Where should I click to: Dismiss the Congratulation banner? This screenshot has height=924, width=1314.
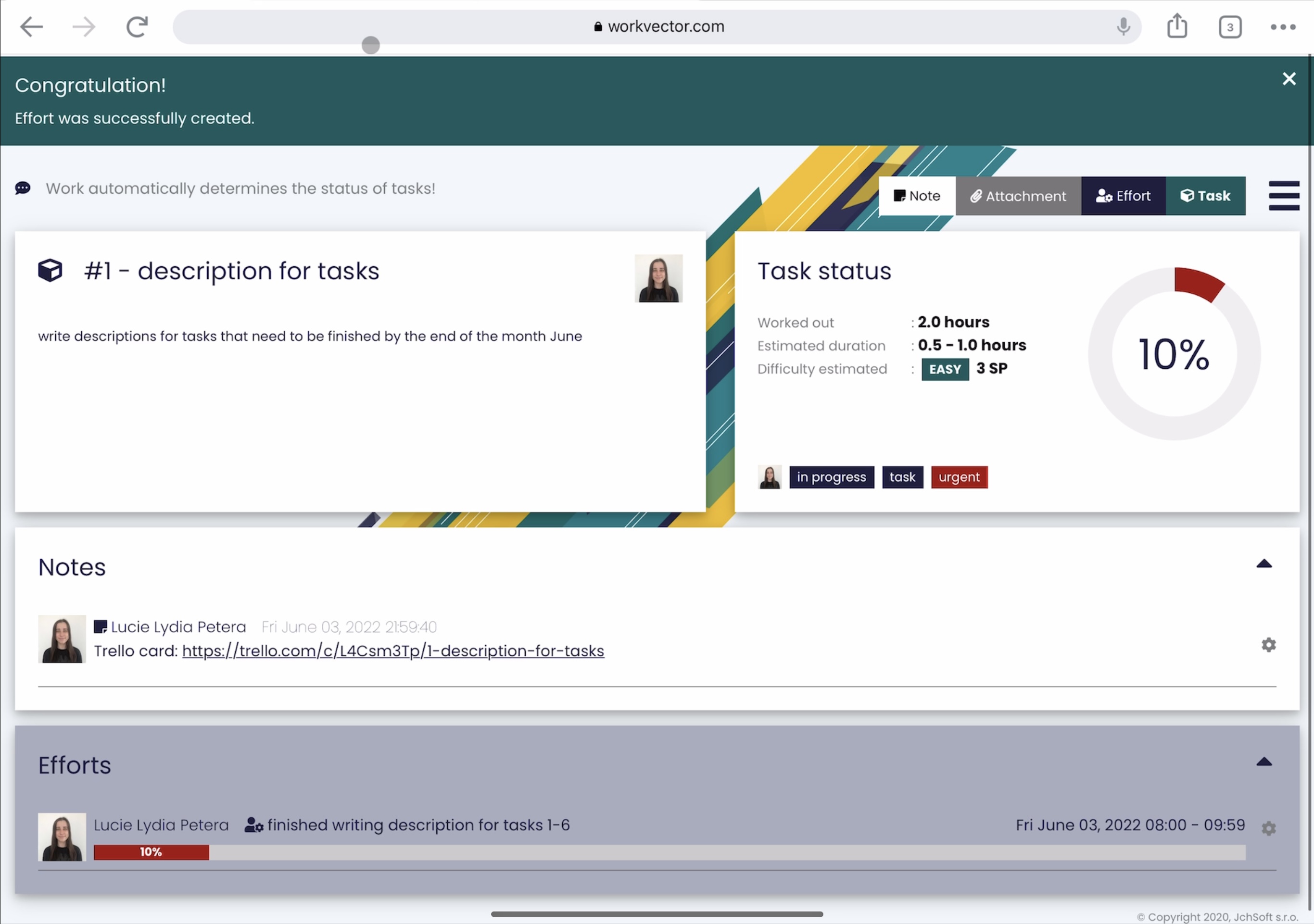[1289, 79]
